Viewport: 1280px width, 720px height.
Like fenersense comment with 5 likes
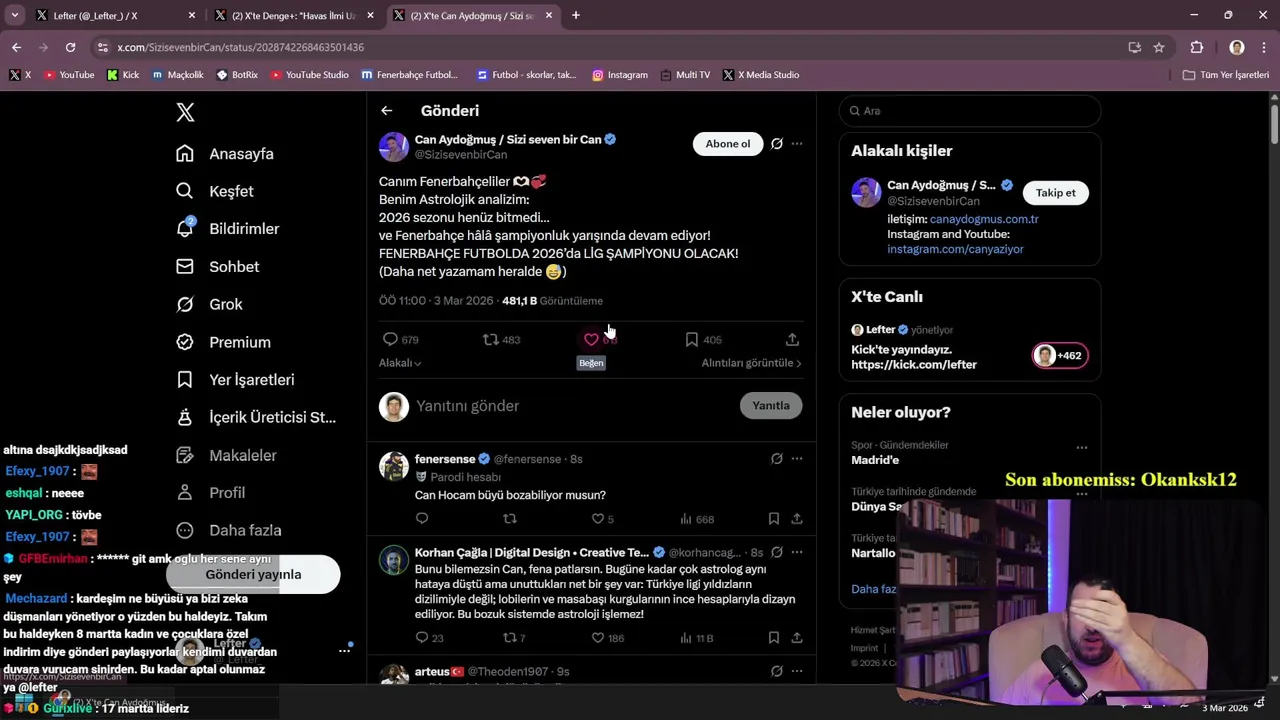[x=598, y=519]
